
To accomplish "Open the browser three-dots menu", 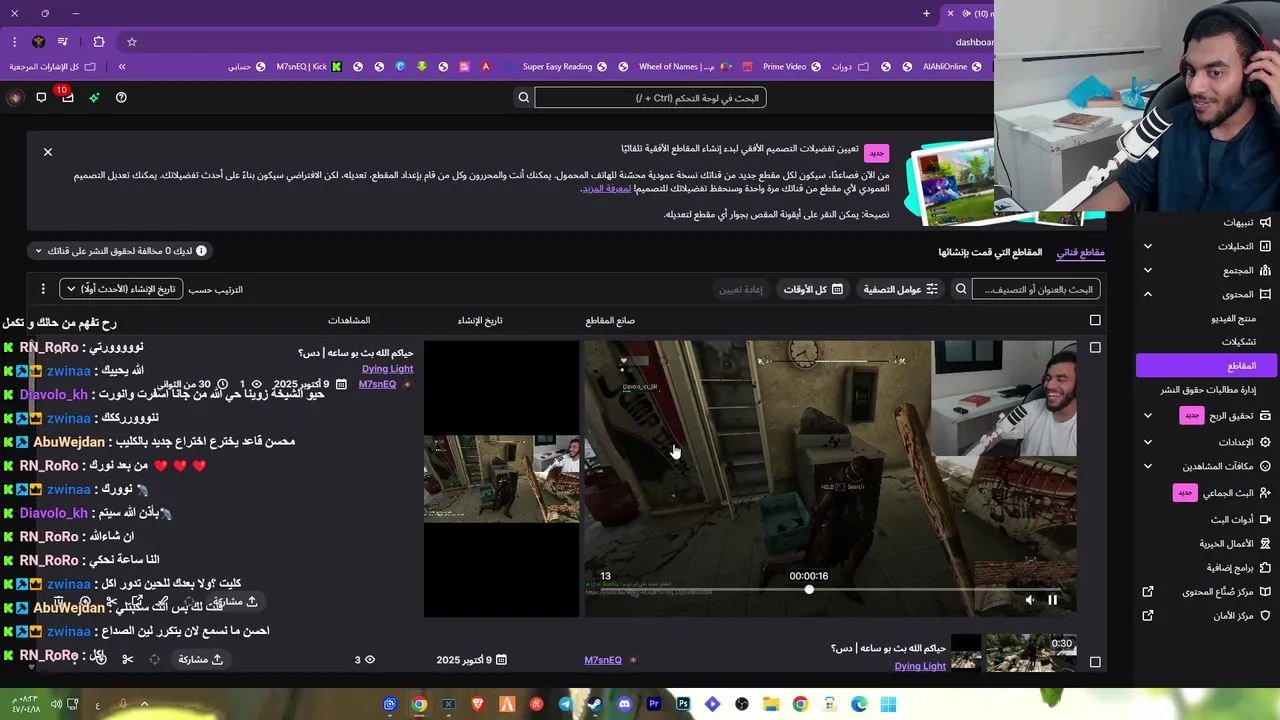I will 14,42.
